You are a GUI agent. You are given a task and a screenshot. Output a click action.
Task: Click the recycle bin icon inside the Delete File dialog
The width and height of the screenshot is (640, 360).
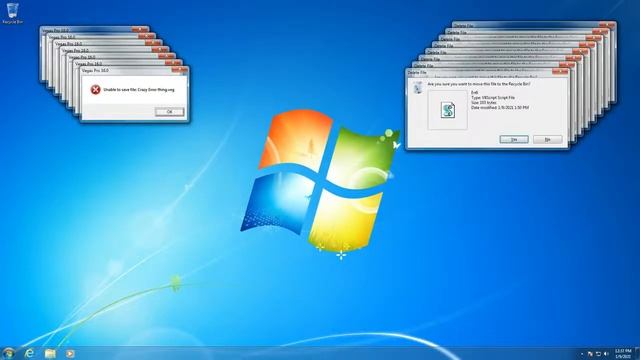coord(418,87)
